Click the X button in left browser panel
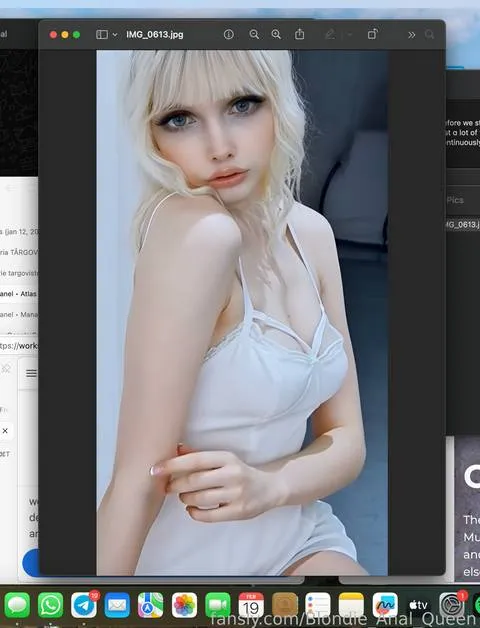Viewport: 480px width, 628px height. tap(5, 431)
